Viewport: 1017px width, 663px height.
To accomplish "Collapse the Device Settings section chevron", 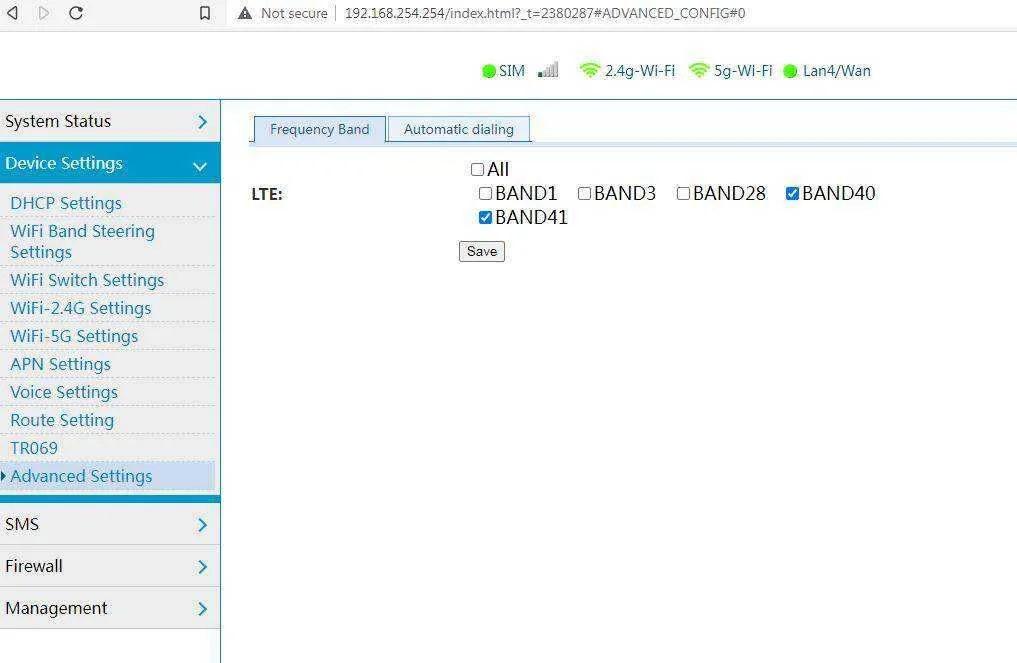I will pos(200,167).
